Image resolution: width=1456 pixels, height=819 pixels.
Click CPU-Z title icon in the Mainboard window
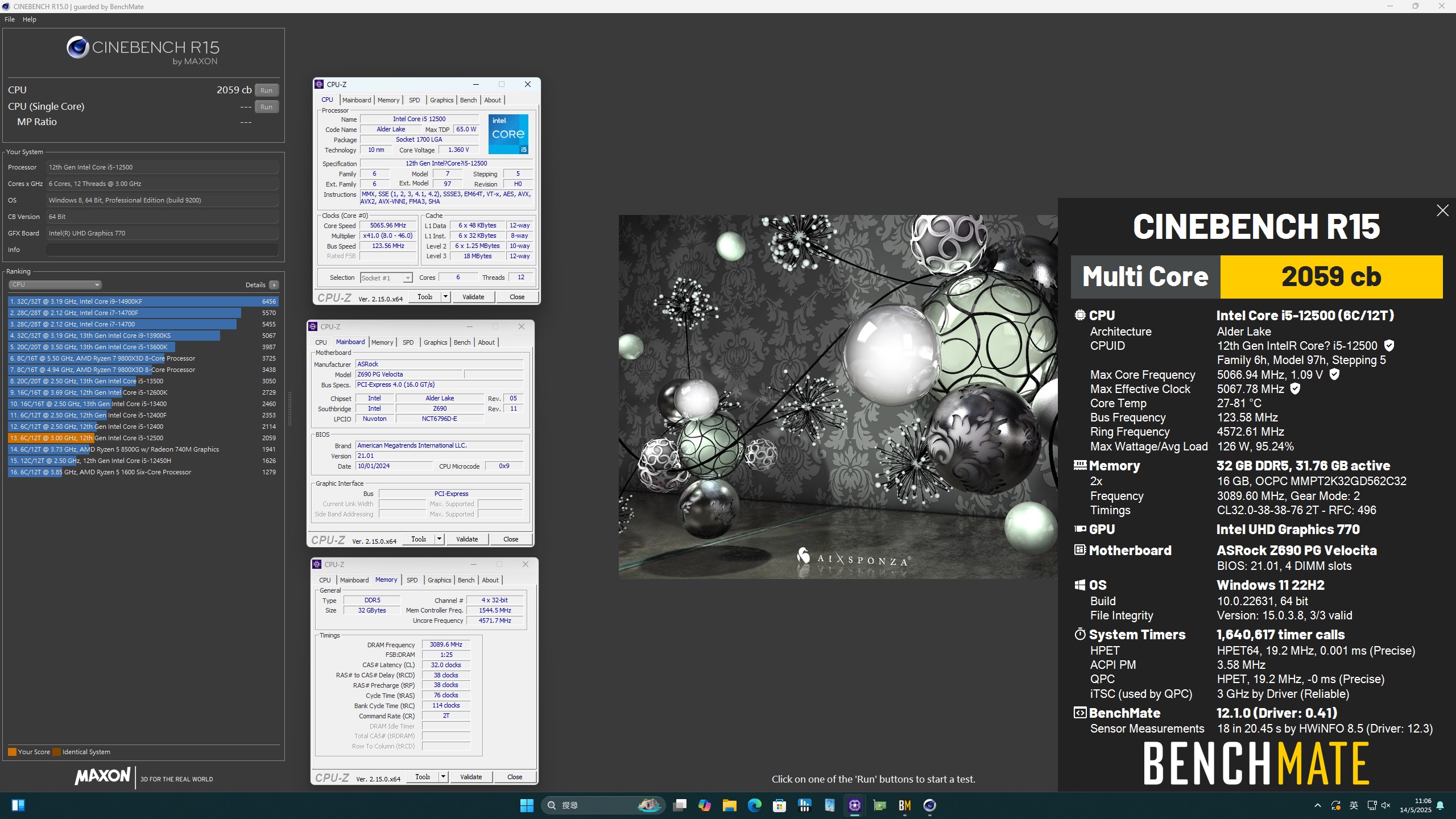(x=313, y=326)
